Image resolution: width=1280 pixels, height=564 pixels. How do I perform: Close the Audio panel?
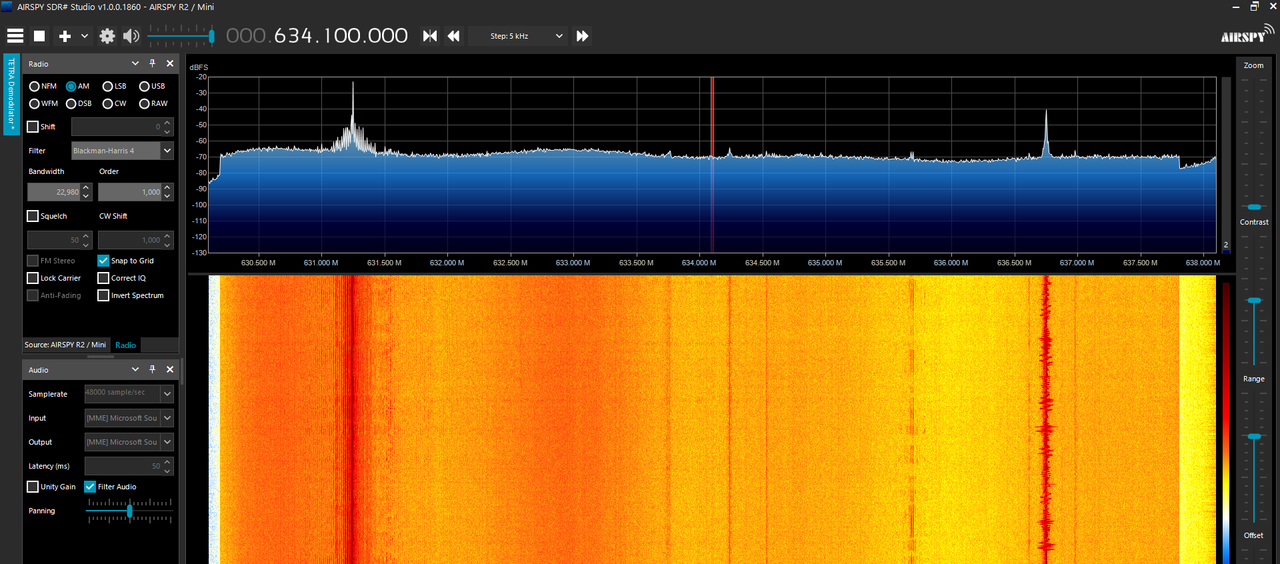pyautogui.click(x=170, y=370)
